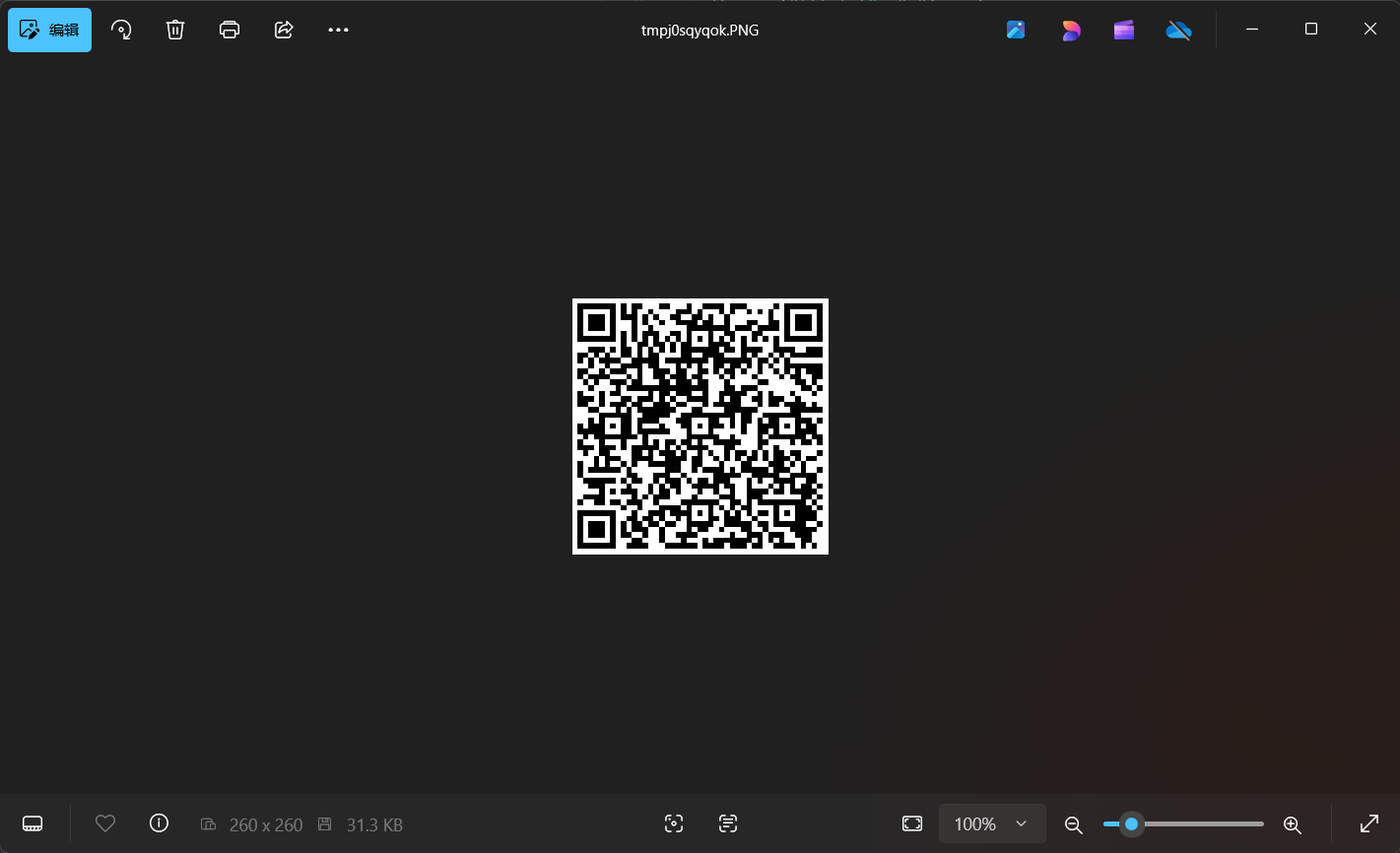Screen dimensions: 1400x853
Task: Open image in Paint app icon
Action: pyautogui.click(x=1016, y=30)
